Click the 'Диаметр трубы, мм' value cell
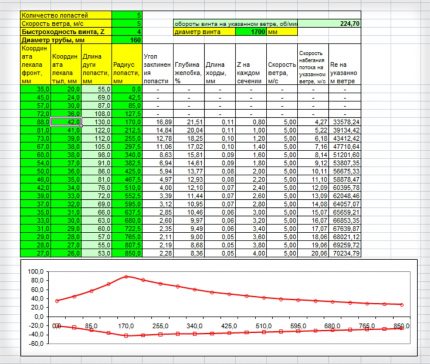The height and width of the screenshot is (364, 430). tap(127, 40)
